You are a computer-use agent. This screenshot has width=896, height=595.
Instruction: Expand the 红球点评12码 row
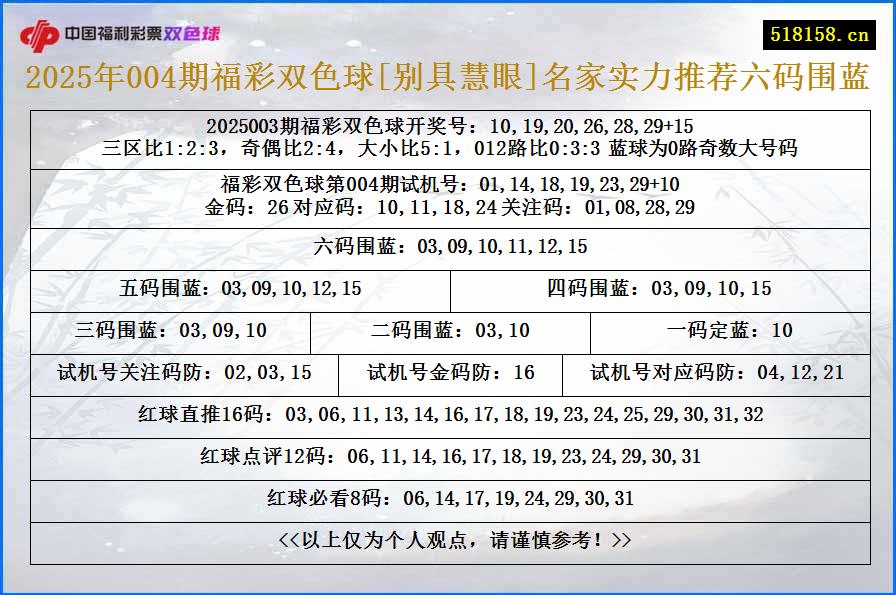coord(448,456)
